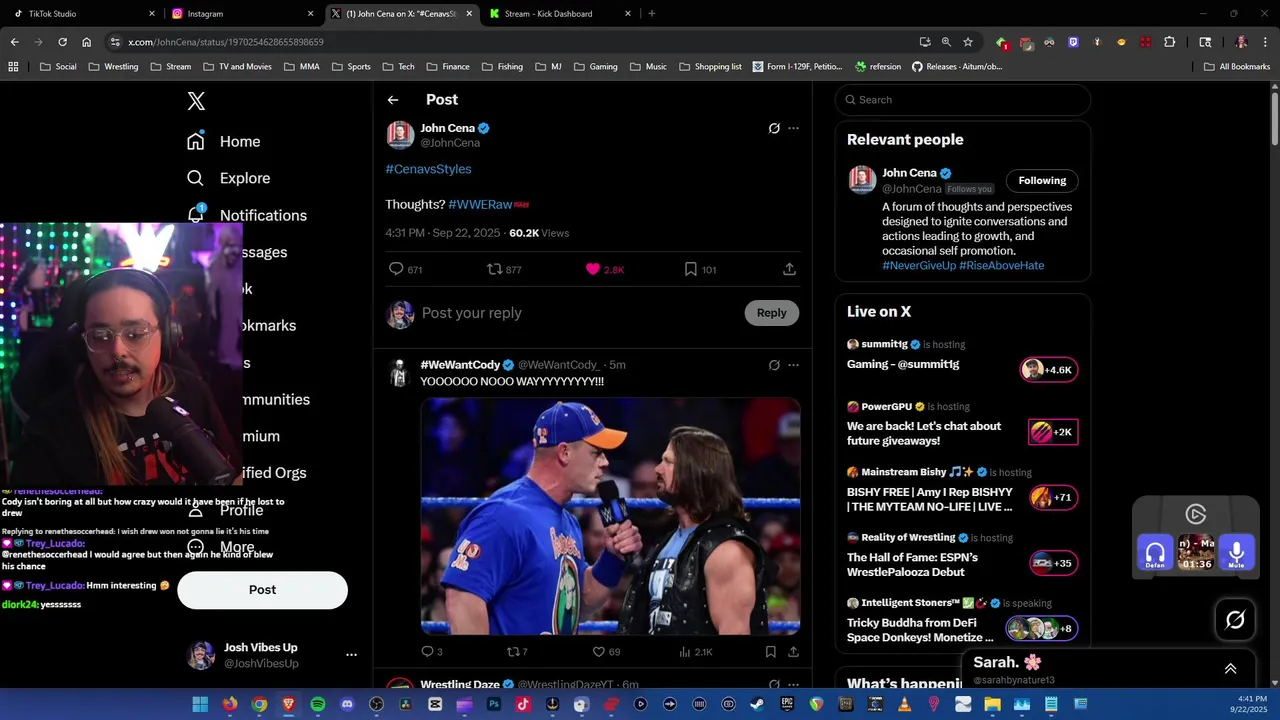Open Tricky Buddha live space listing

click(x=962, y=623)
